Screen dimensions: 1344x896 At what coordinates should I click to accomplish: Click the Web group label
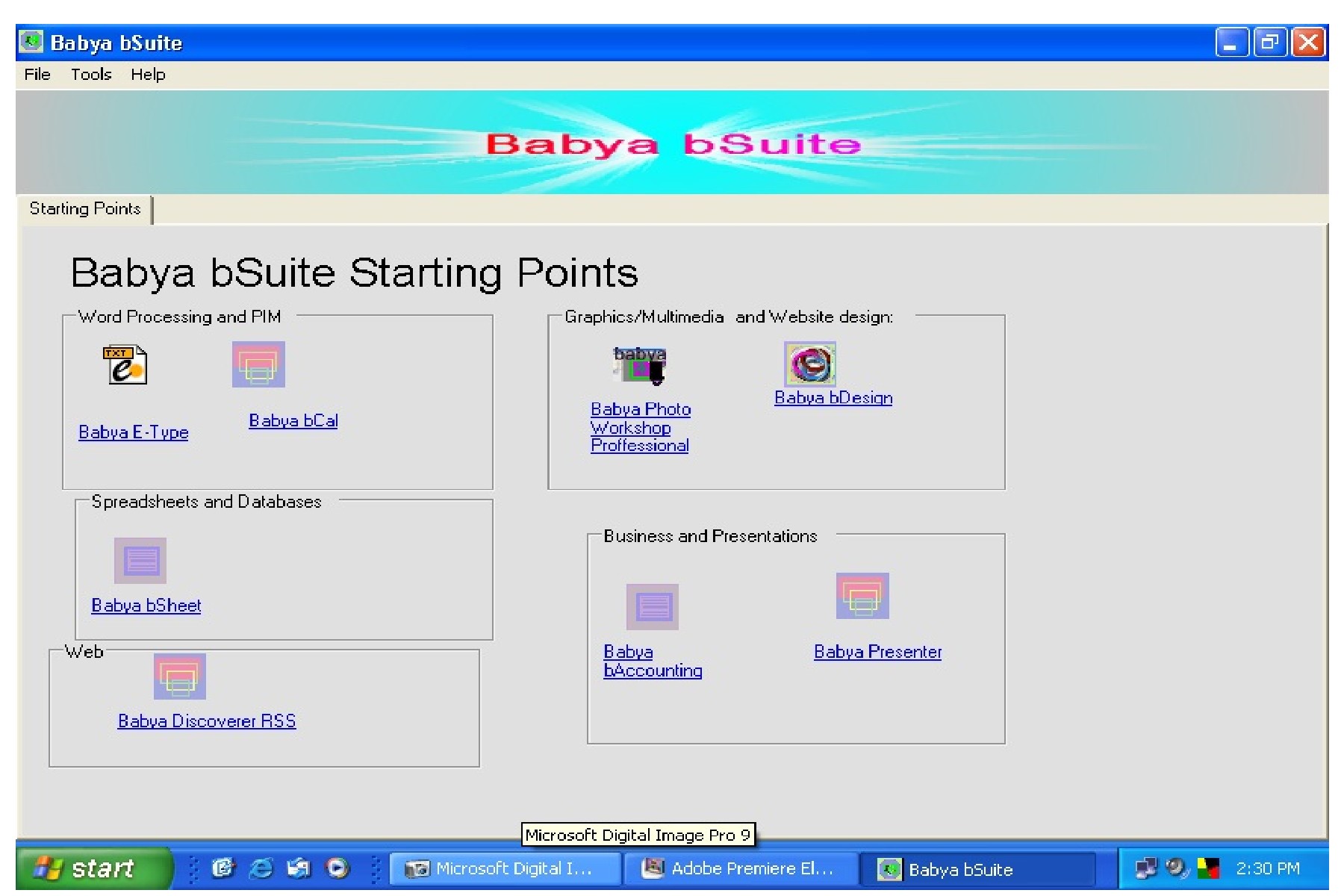click(x=84, y=652)
